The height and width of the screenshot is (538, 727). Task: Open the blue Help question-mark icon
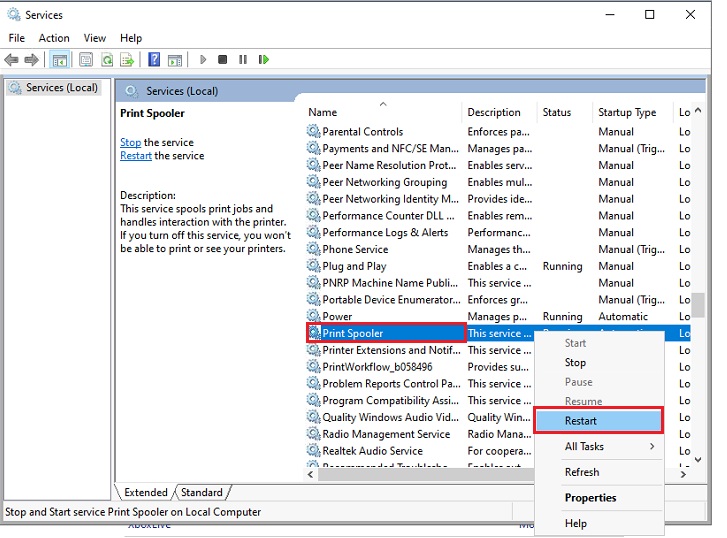coord(154,59)
